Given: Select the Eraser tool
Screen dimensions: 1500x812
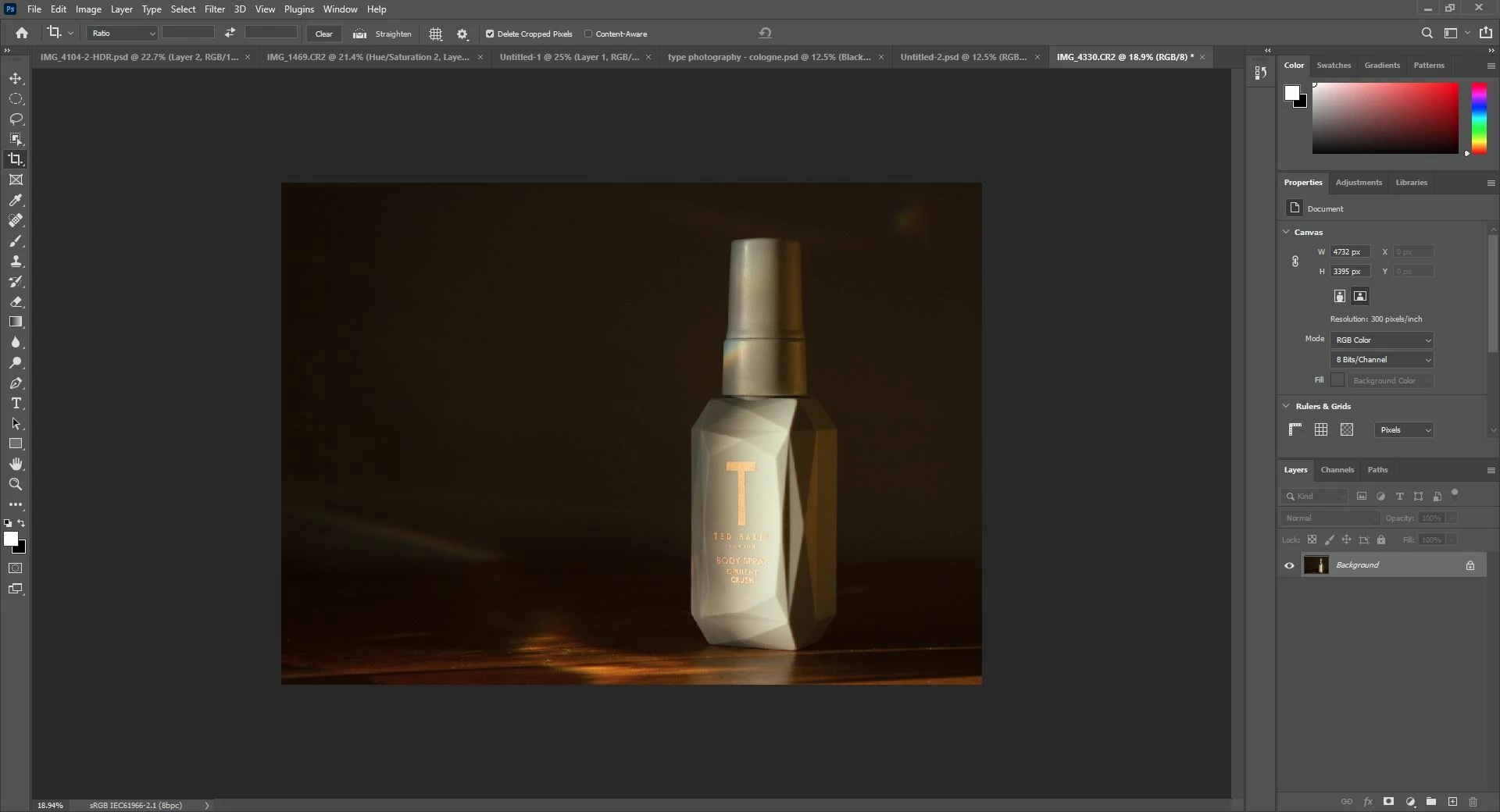Looking at the screenshot, I should click(x=16, y=302).
